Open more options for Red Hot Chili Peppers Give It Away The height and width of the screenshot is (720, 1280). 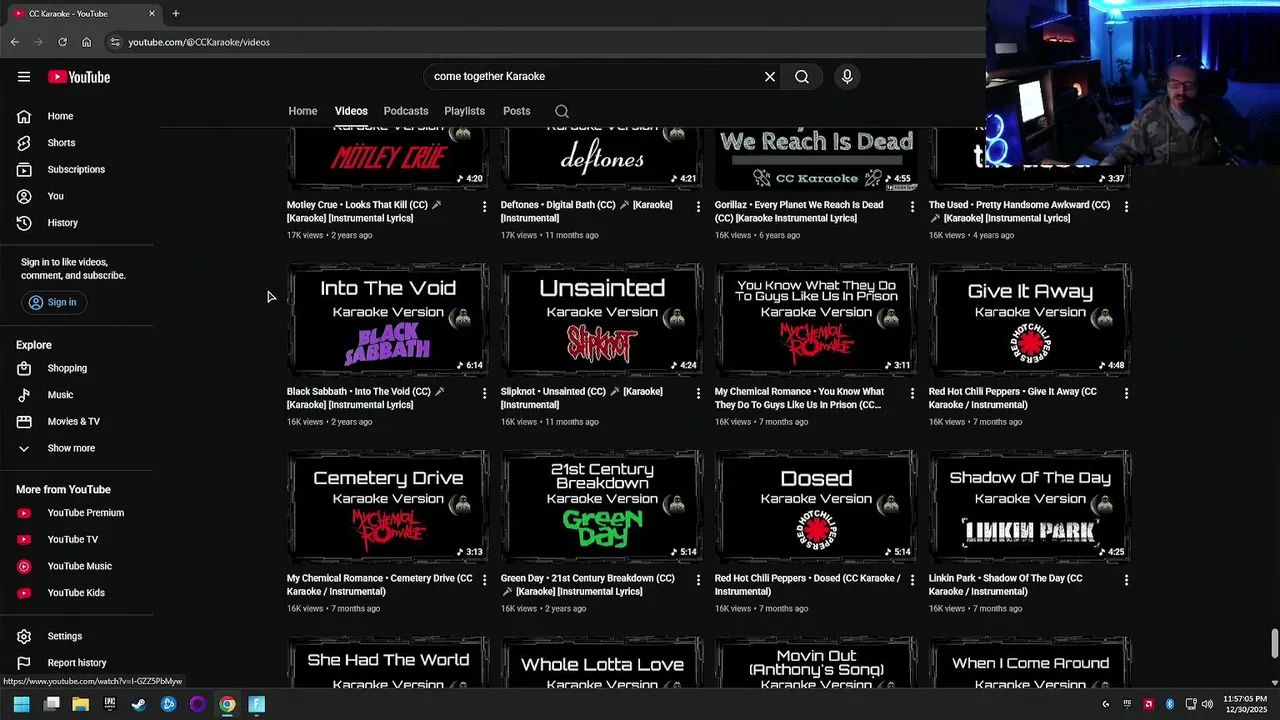coord(1127,393)
